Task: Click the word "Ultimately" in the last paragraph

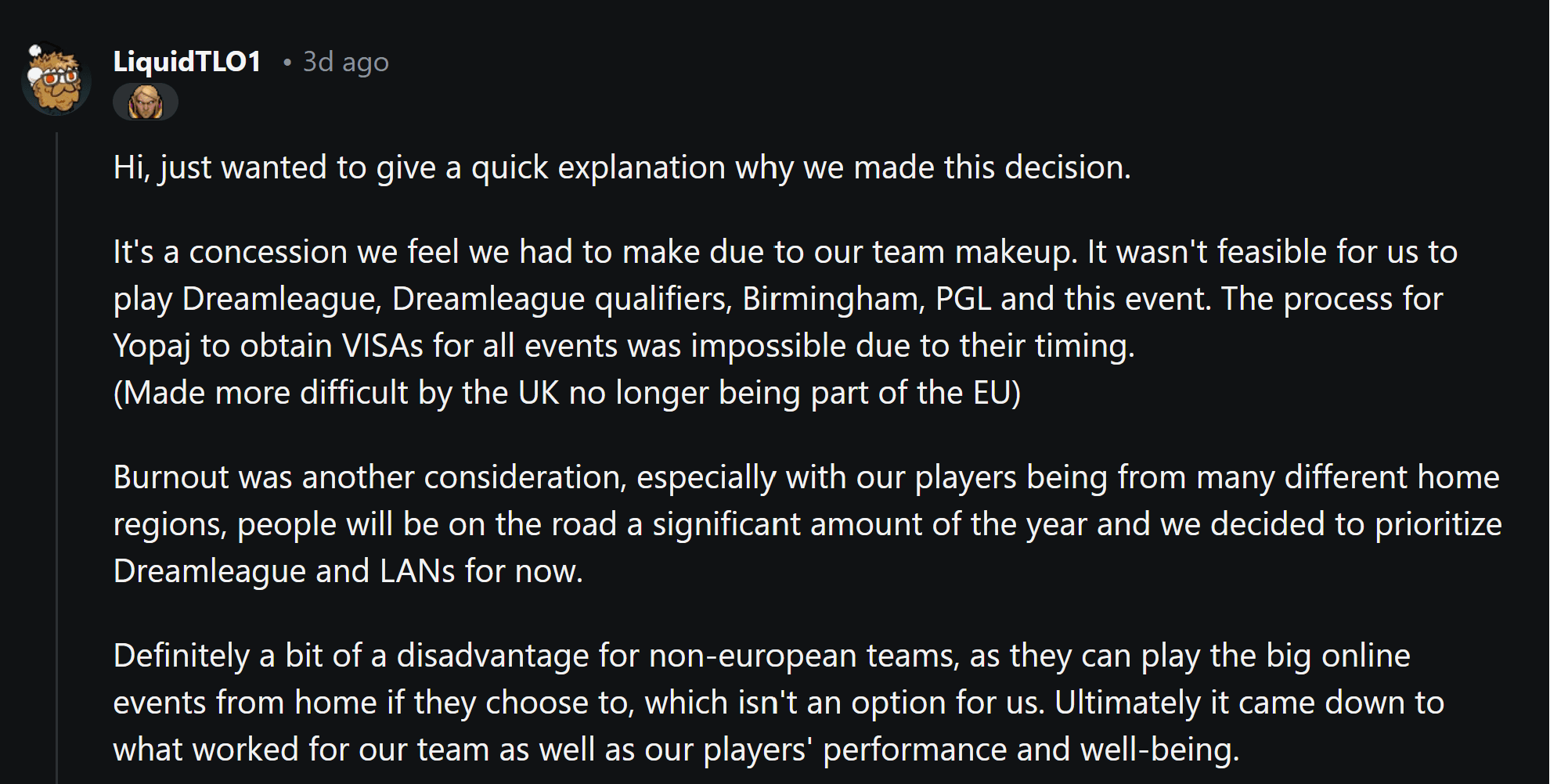Action: click(x=1127, y=703)
